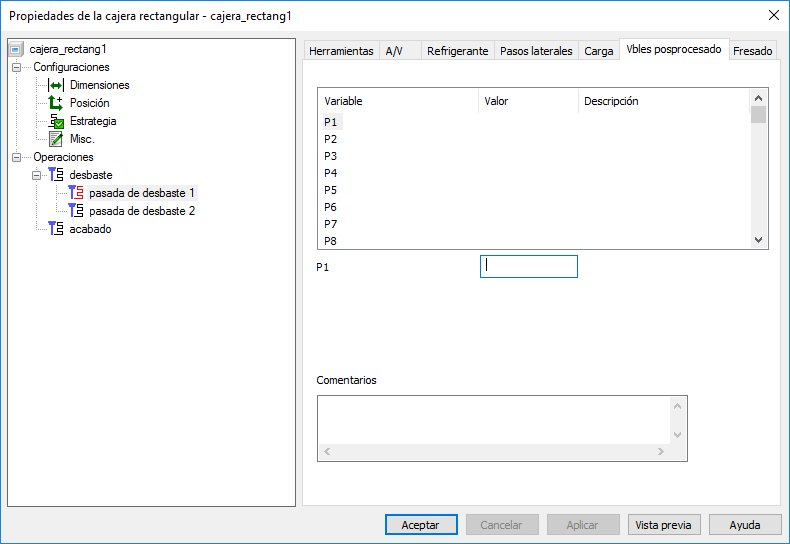
Task: Select the desbaste operation label
Action: point(91,175)
